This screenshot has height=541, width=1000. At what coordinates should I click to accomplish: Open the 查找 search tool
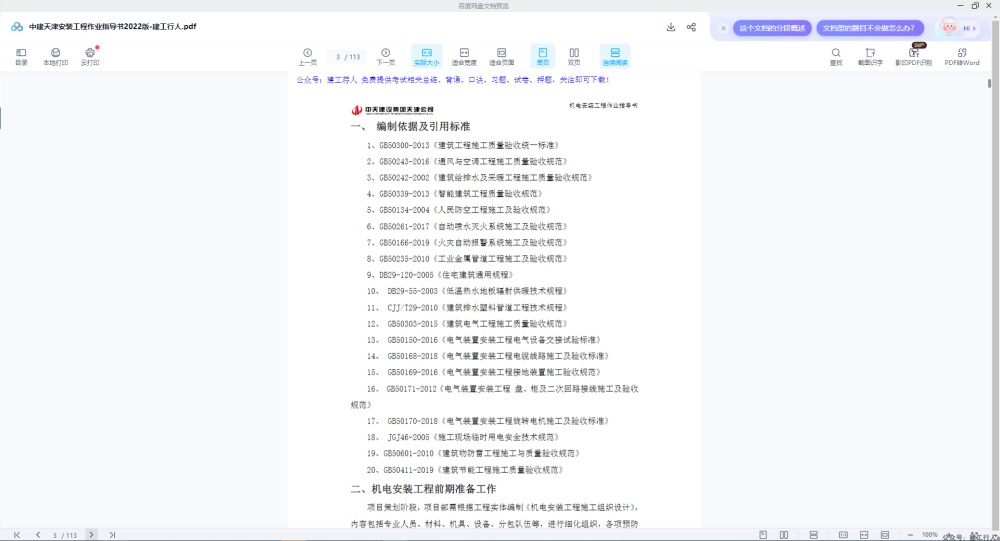[835, 56]
